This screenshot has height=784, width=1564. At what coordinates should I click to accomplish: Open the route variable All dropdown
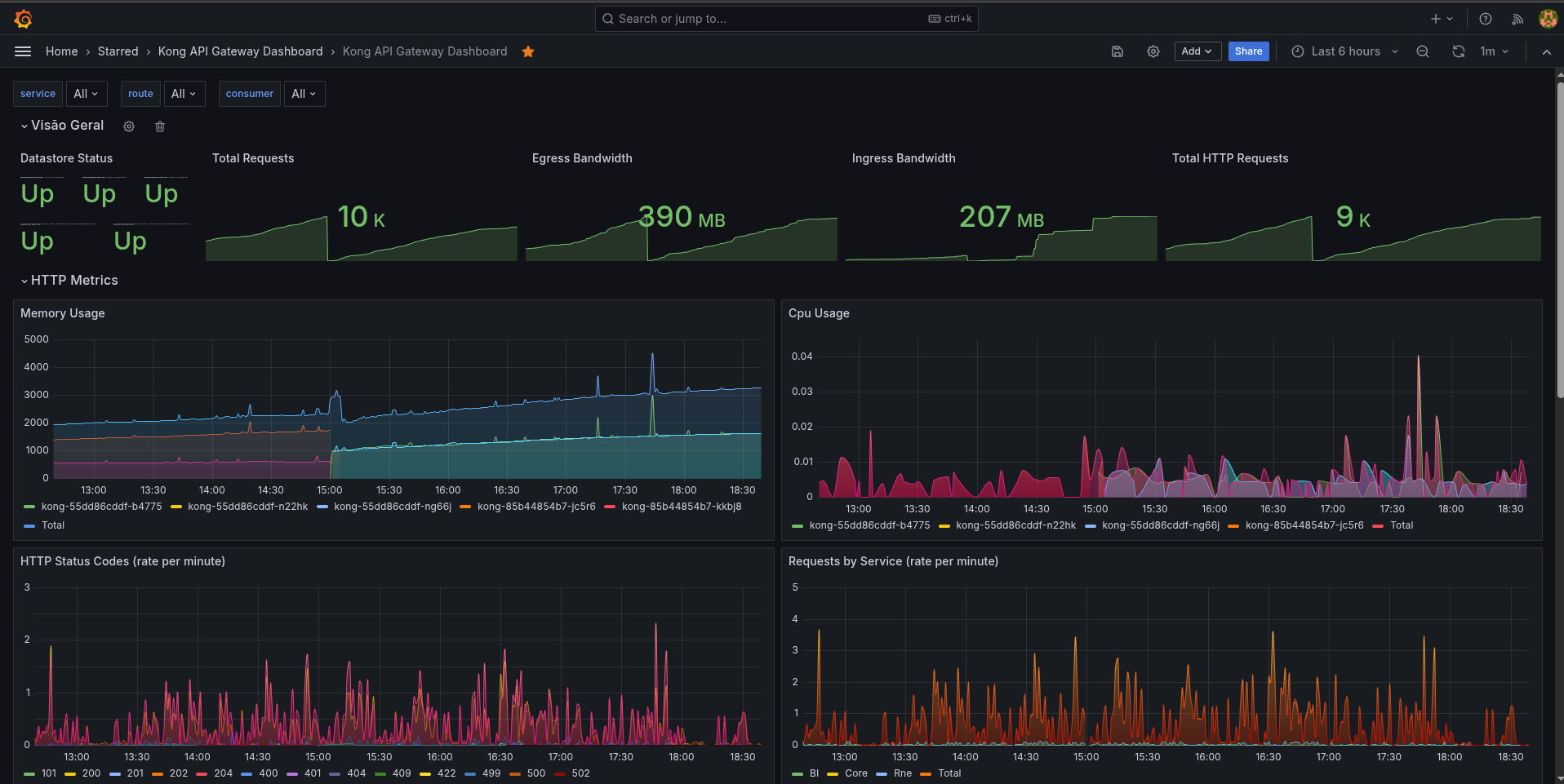[x=184, y=94]
